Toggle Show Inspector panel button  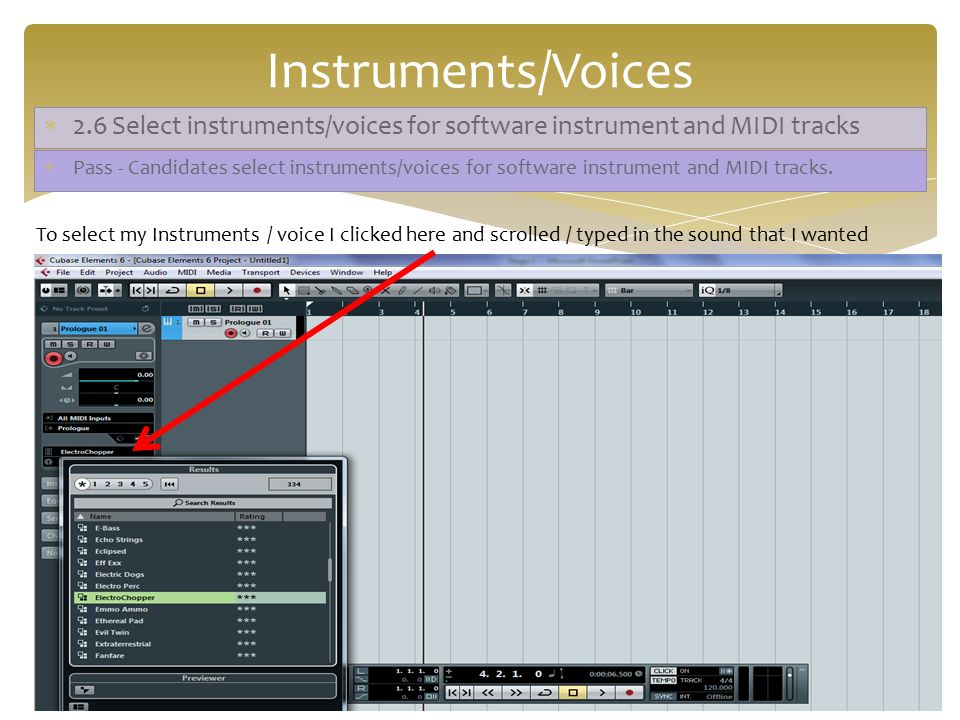point(59,290)
